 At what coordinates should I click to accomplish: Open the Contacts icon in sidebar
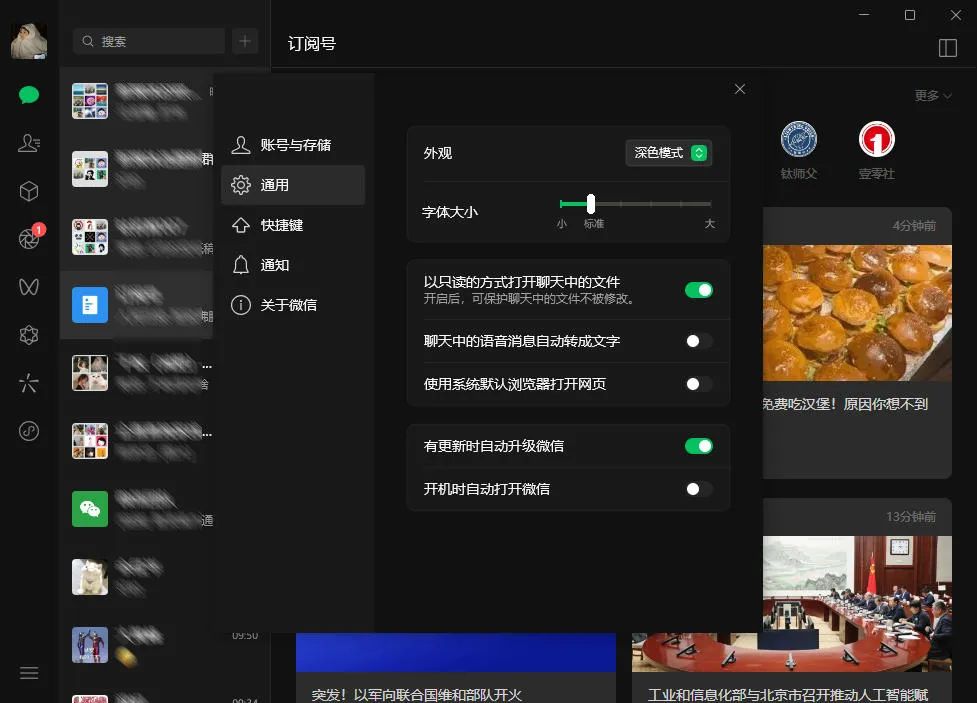click(29, 143)
